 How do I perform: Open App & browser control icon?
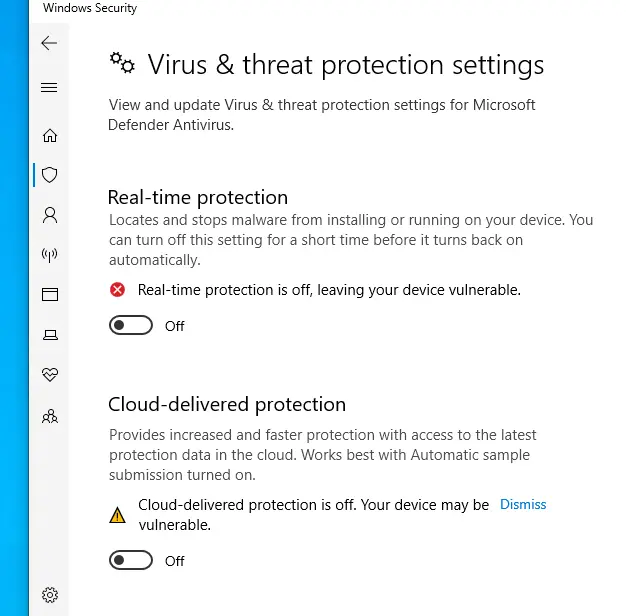pyautogui.click(x=49, y=295)
